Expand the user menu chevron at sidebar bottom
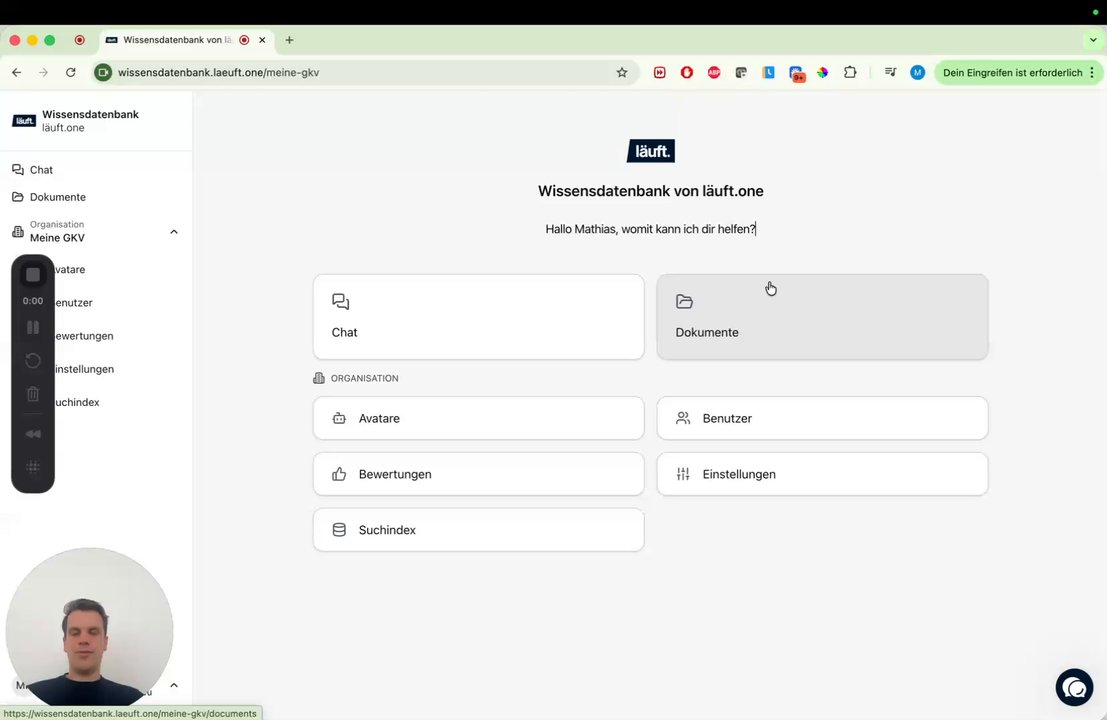Screen dimensions: 1107x720 pyautogui.click(x=174, y=685)
